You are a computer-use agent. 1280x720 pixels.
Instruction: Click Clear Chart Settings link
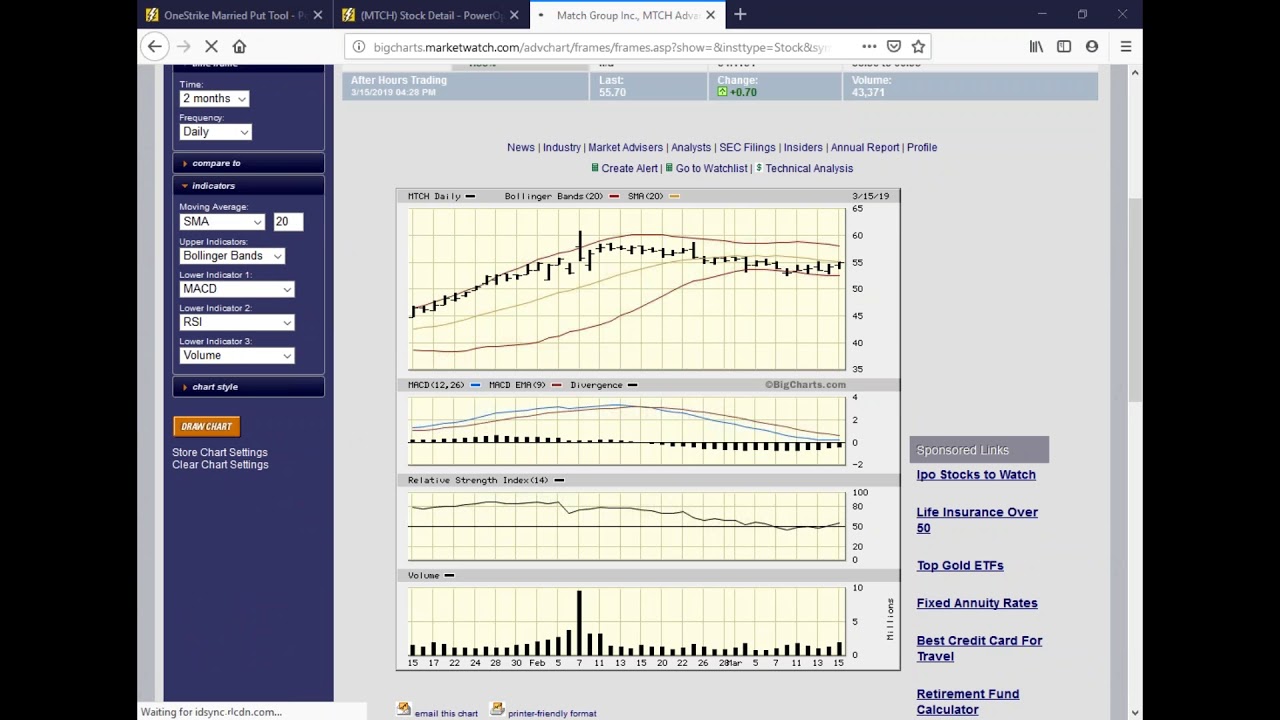(220, 465)
